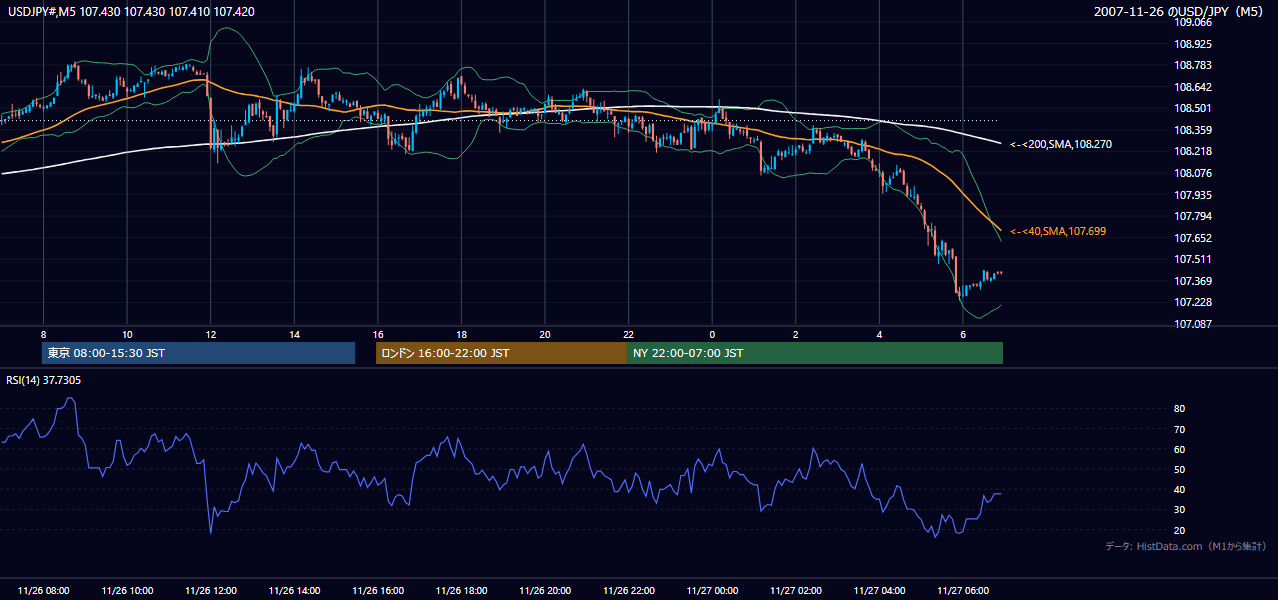The height and width of the screenshot is (600, 1278).
Task: Click price axis value 107.652
Action: [1193, 238]
